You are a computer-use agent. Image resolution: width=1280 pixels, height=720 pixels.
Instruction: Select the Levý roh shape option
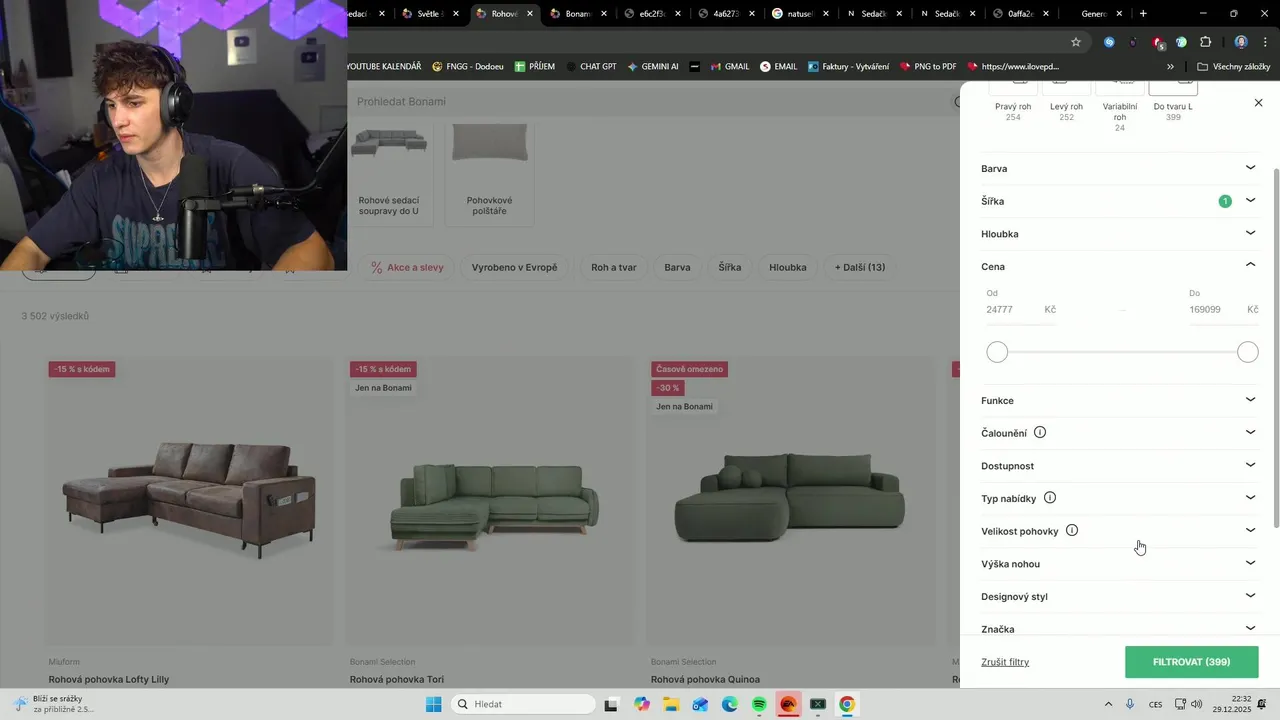pyautogui.click(x=1066, y=102)
